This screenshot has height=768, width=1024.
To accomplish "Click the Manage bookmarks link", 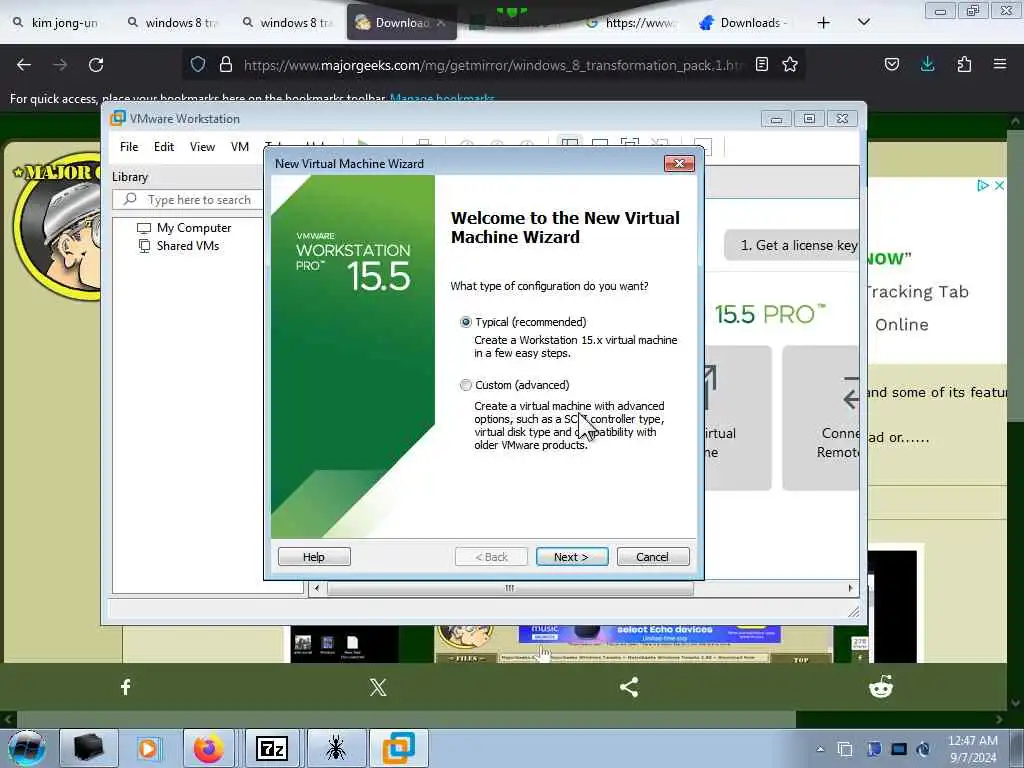I will pos(442,98).
